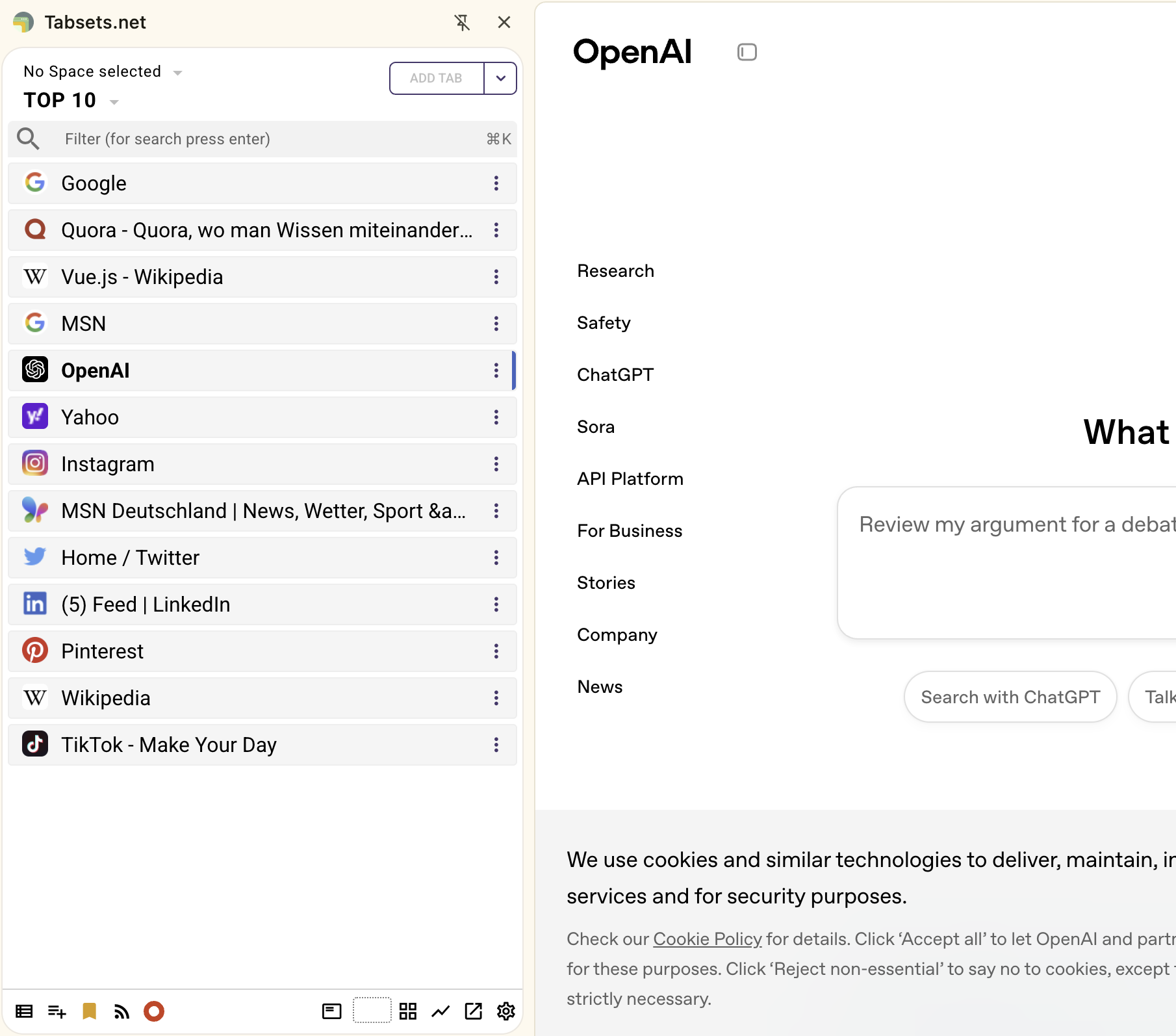Open the three-dot menu for Pinterest

click(x=496, y=651)
